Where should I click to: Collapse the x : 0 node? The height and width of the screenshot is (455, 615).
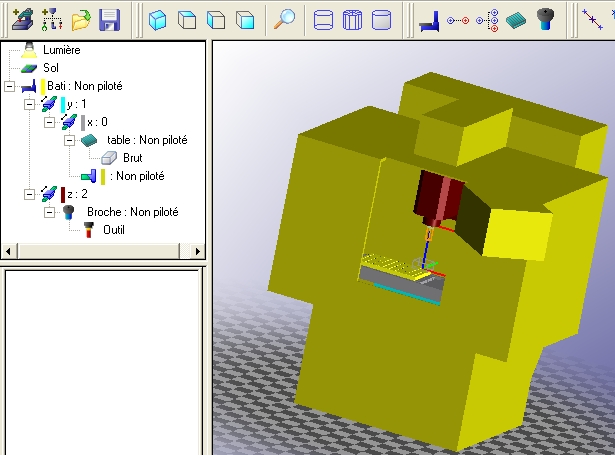pyautogui.click(x=49, y=122)
